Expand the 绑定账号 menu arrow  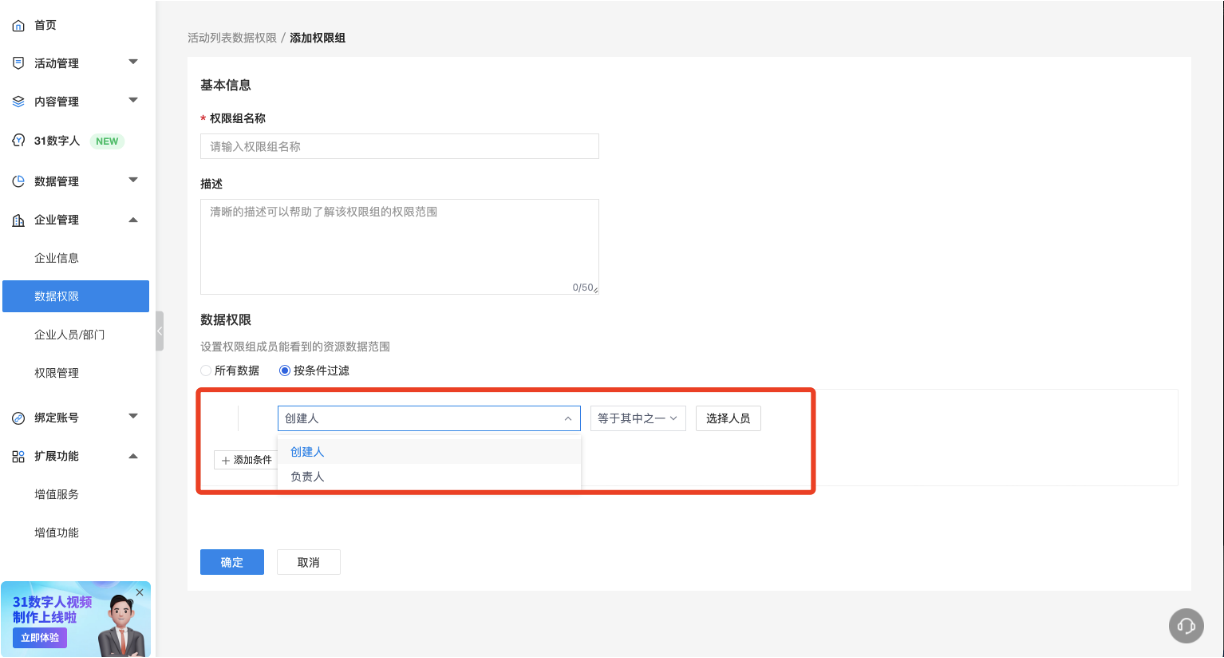[x=133, y=416]
